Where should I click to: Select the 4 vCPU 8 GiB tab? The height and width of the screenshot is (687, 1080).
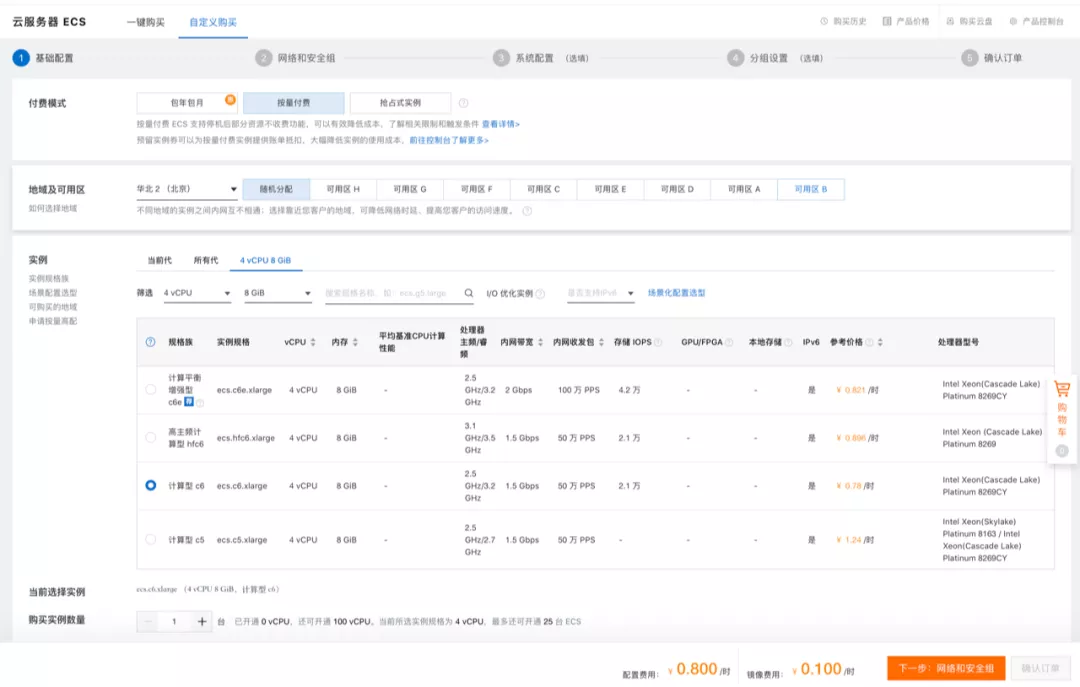265,260
